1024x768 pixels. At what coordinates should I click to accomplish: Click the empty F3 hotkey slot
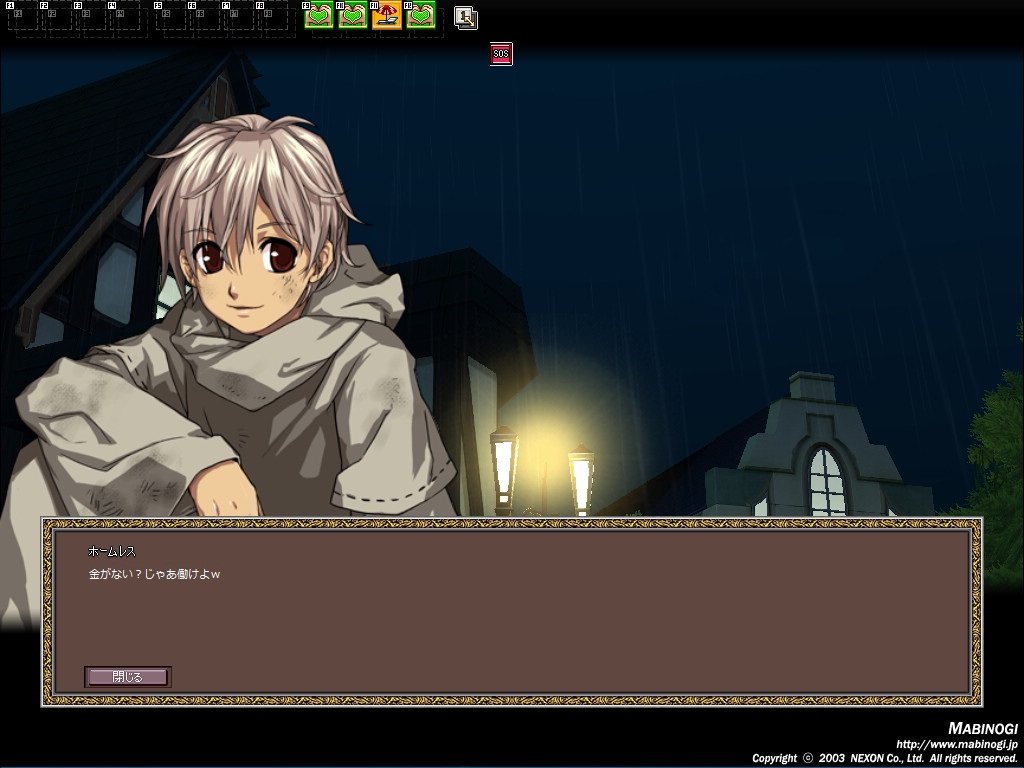(x=91, y=17)
